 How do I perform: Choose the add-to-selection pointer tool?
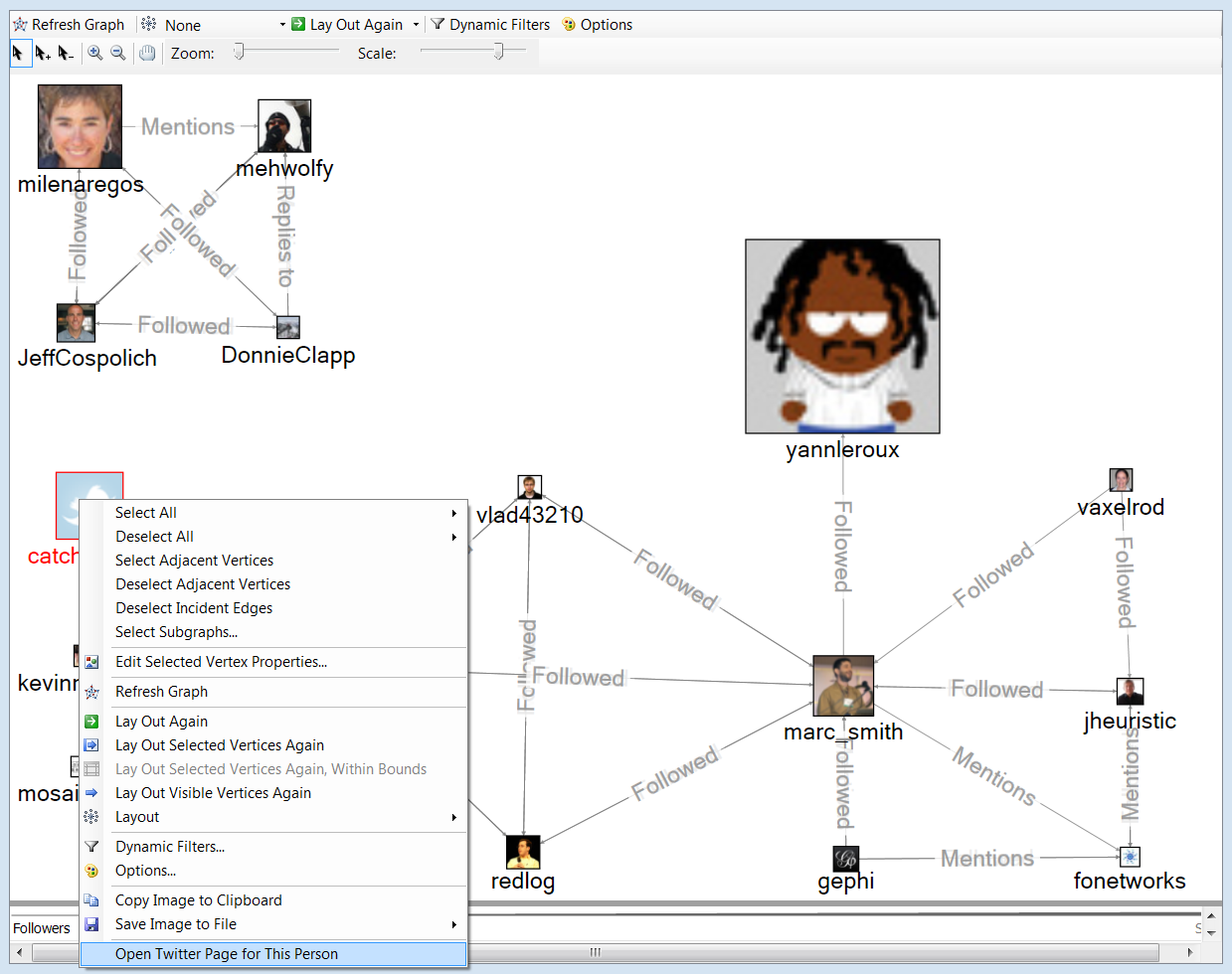(x=43, y=54)
